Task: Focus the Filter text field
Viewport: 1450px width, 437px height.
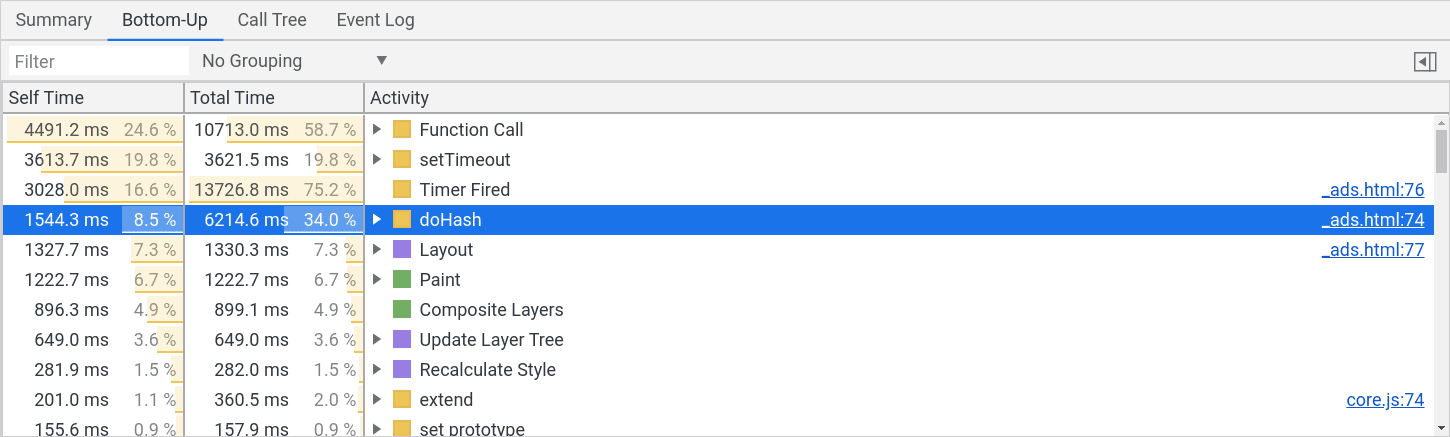Action: point(98,62)
